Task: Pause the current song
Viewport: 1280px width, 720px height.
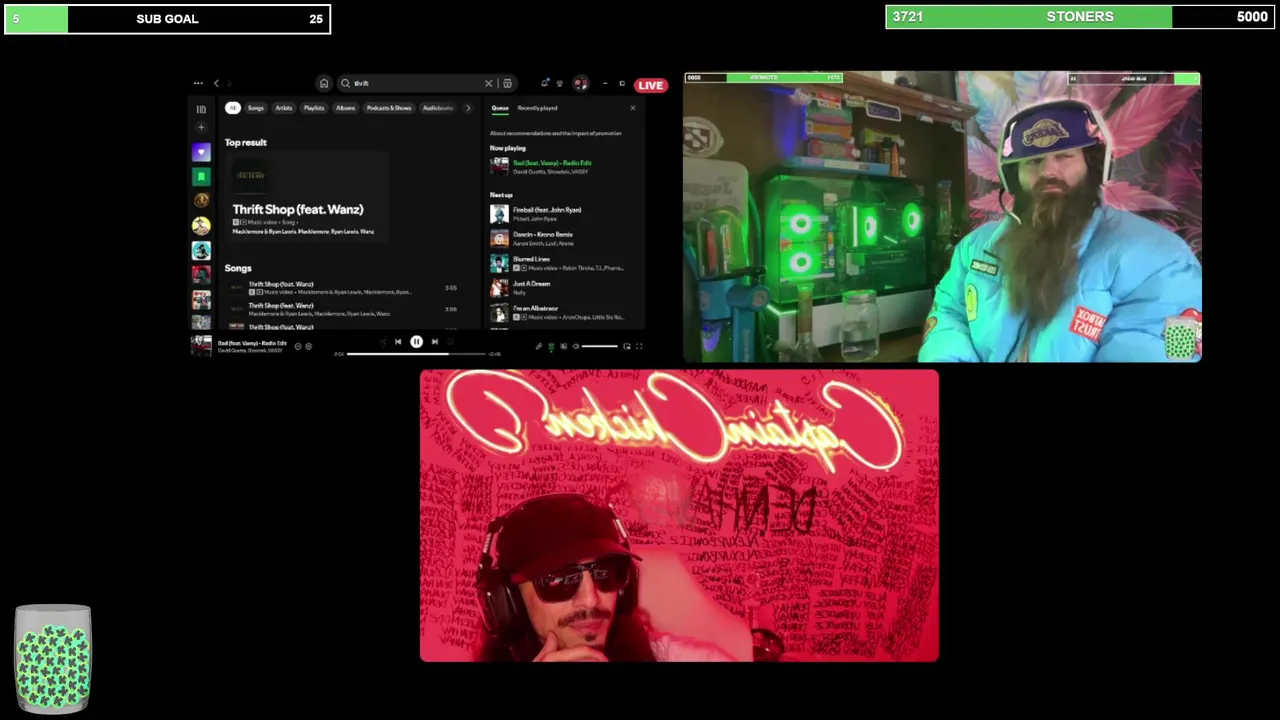Action: 416,342
